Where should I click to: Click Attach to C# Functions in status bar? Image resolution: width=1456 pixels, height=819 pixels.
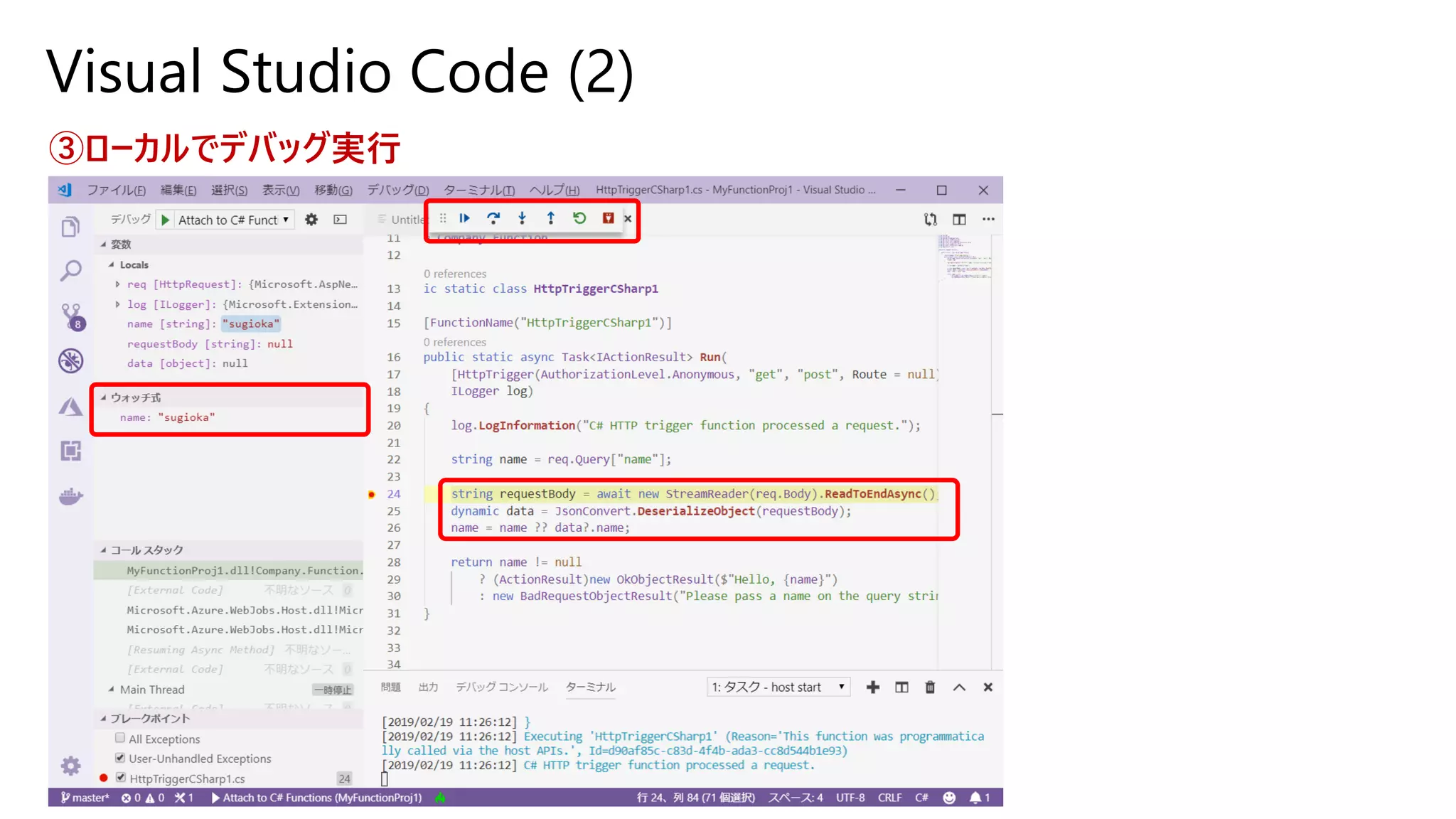click(x=316, y=798)
